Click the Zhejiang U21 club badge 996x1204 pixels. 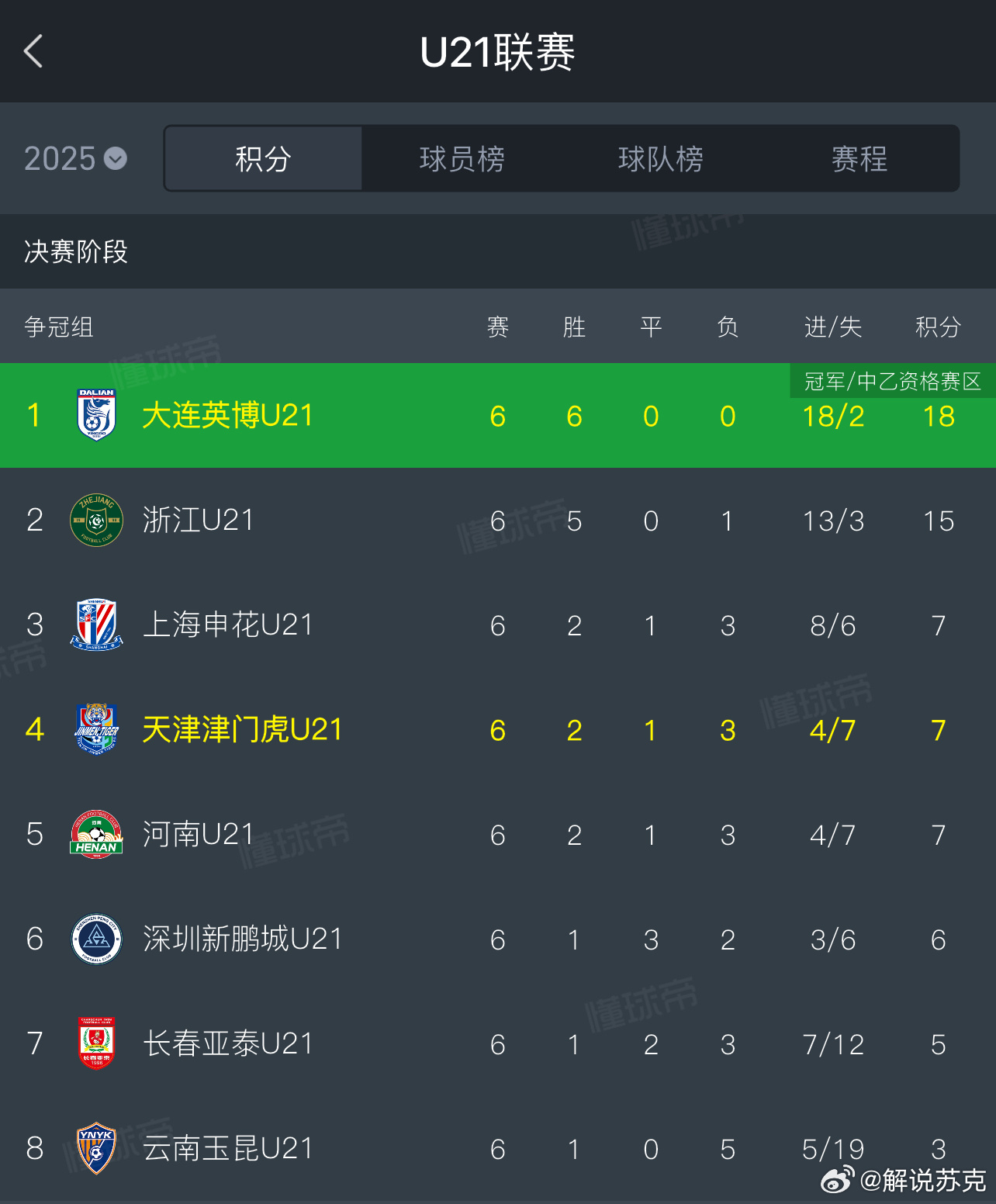96,520
